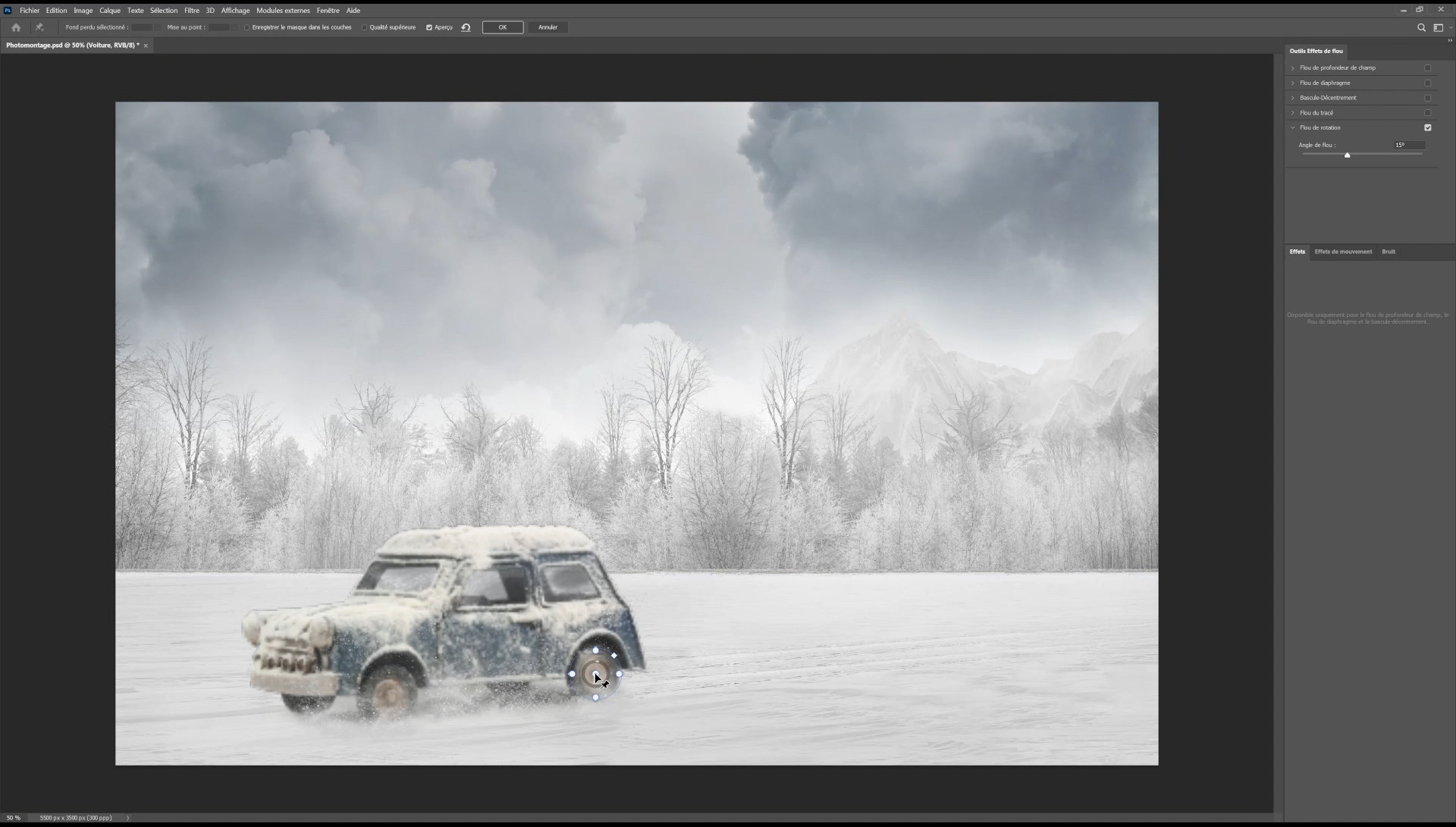The image size is (1456, 827).
Task: Select the blur pin tool icon
Action: [x=39, y=27]
